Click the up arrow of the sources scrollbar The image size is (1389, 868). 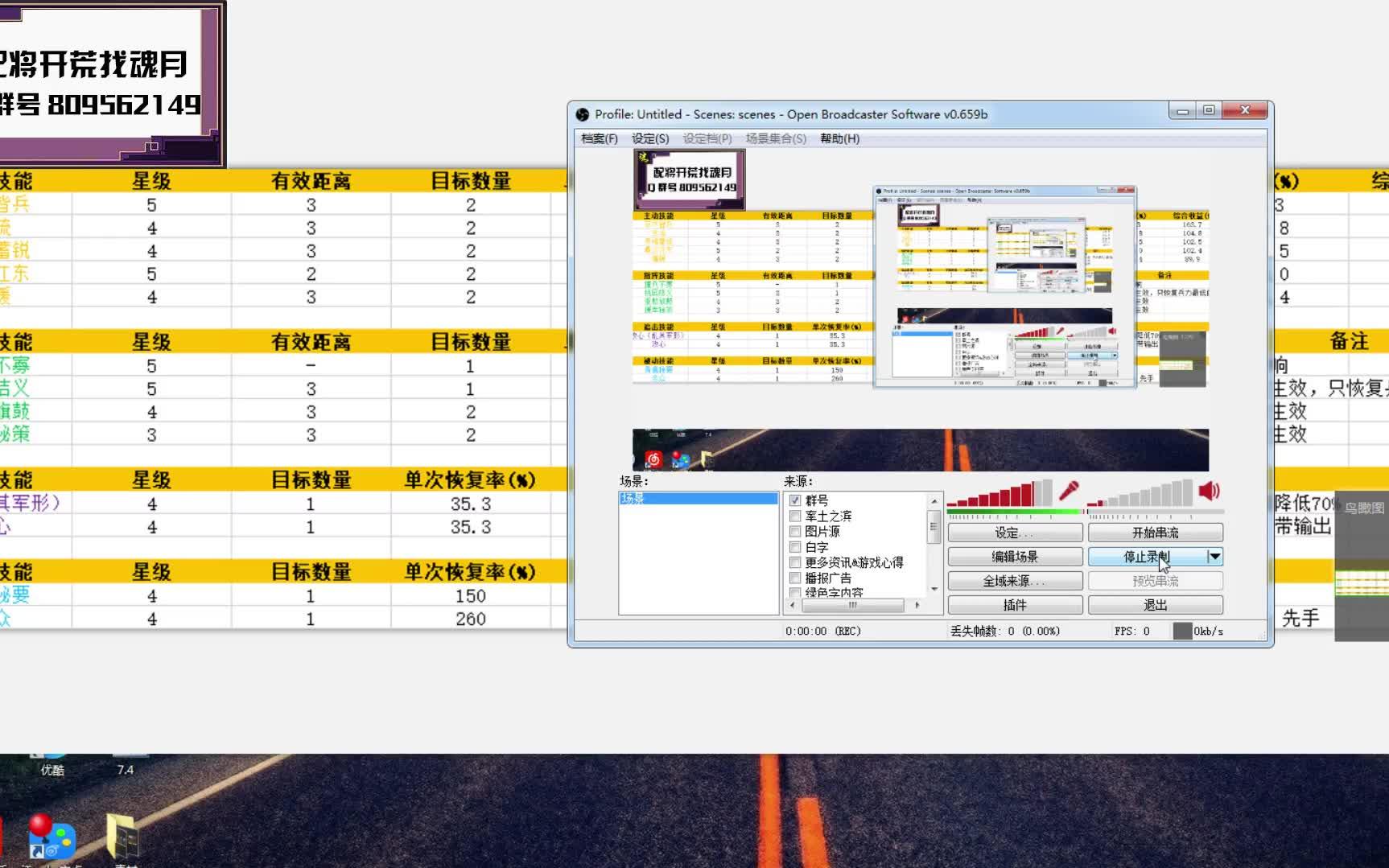coord(934,501)
